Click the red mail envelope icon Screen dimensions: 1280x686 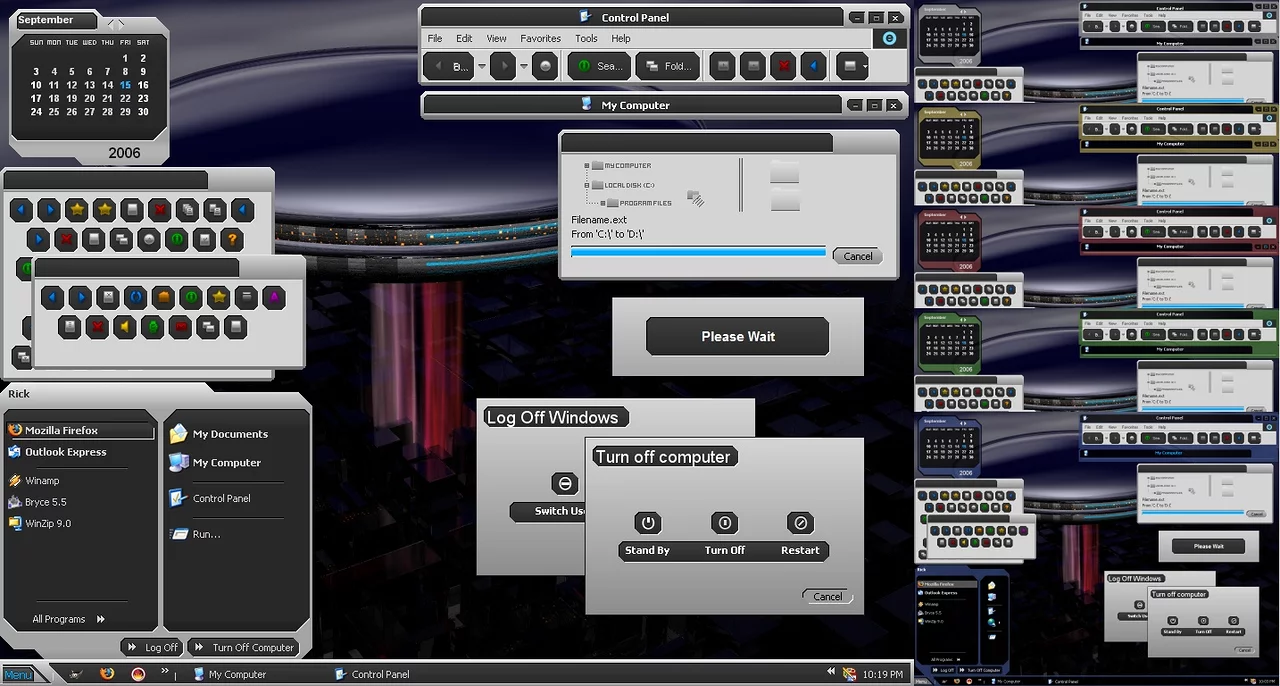coord(181,327)
